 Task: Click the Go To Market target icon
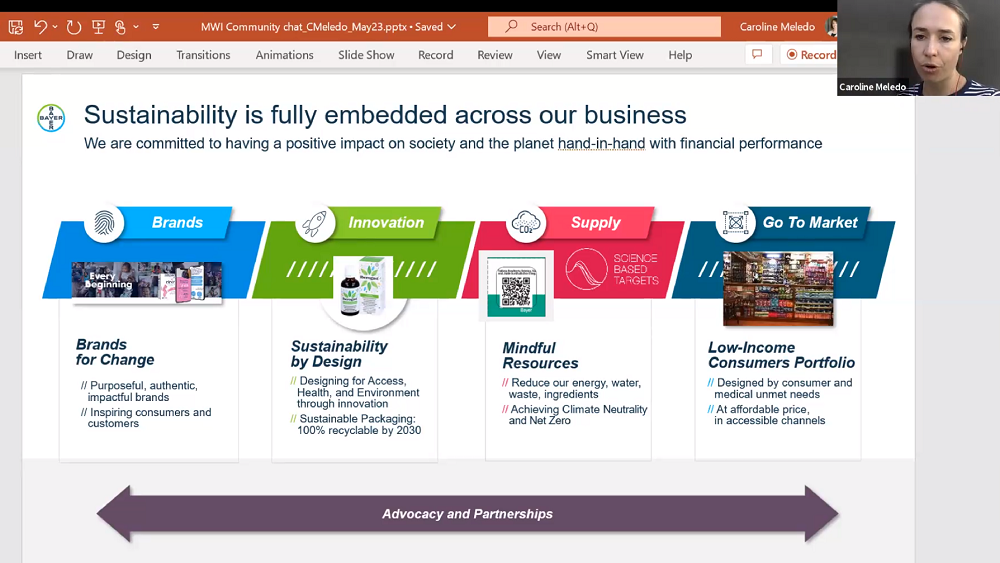pyautogui.click(x=735, y=223)
